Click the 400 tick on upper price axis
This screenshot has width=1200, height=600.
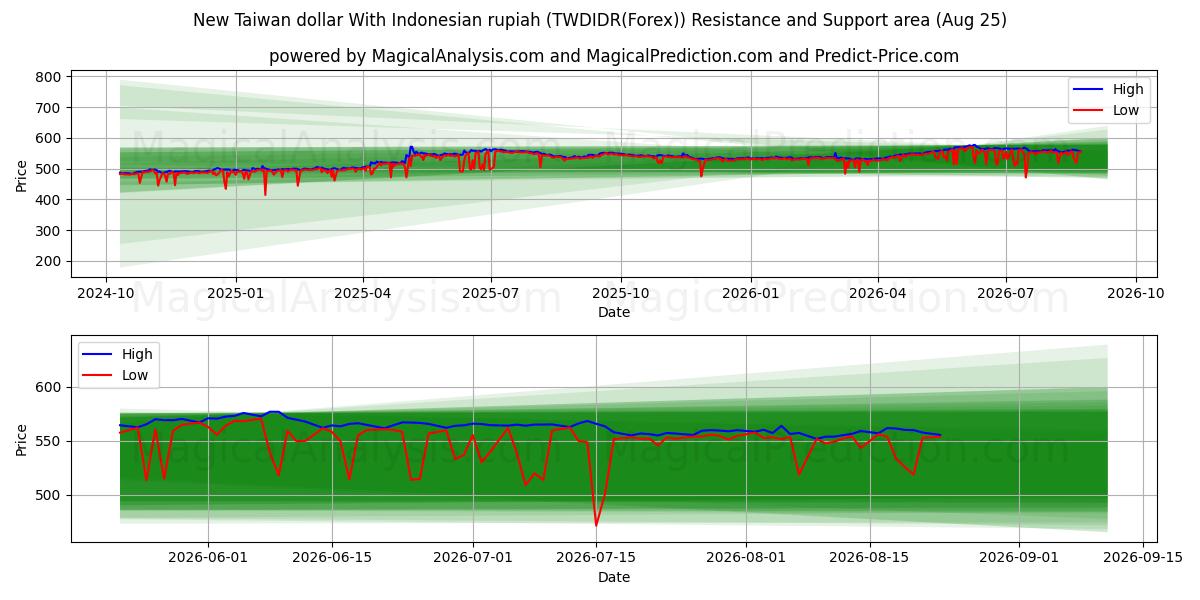point(48,200)
